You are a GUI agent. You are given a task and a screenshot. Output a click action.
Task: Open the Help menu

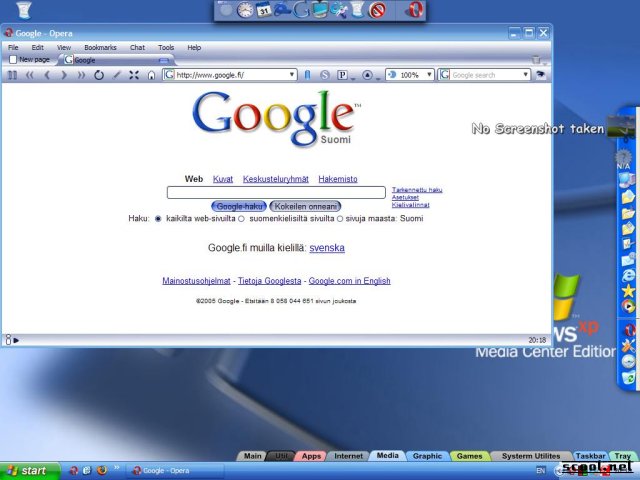[194, 47]
